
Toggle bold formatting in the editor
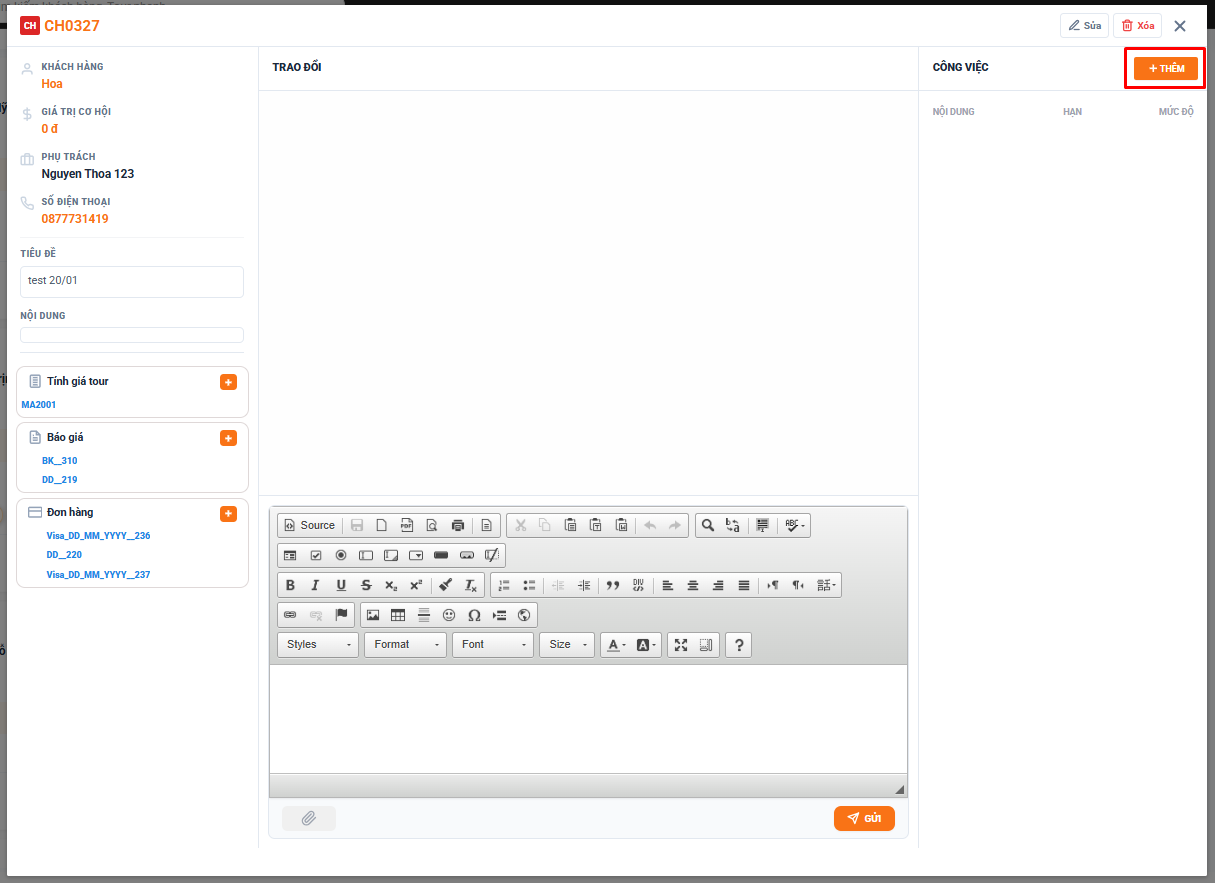pos(290,585)
